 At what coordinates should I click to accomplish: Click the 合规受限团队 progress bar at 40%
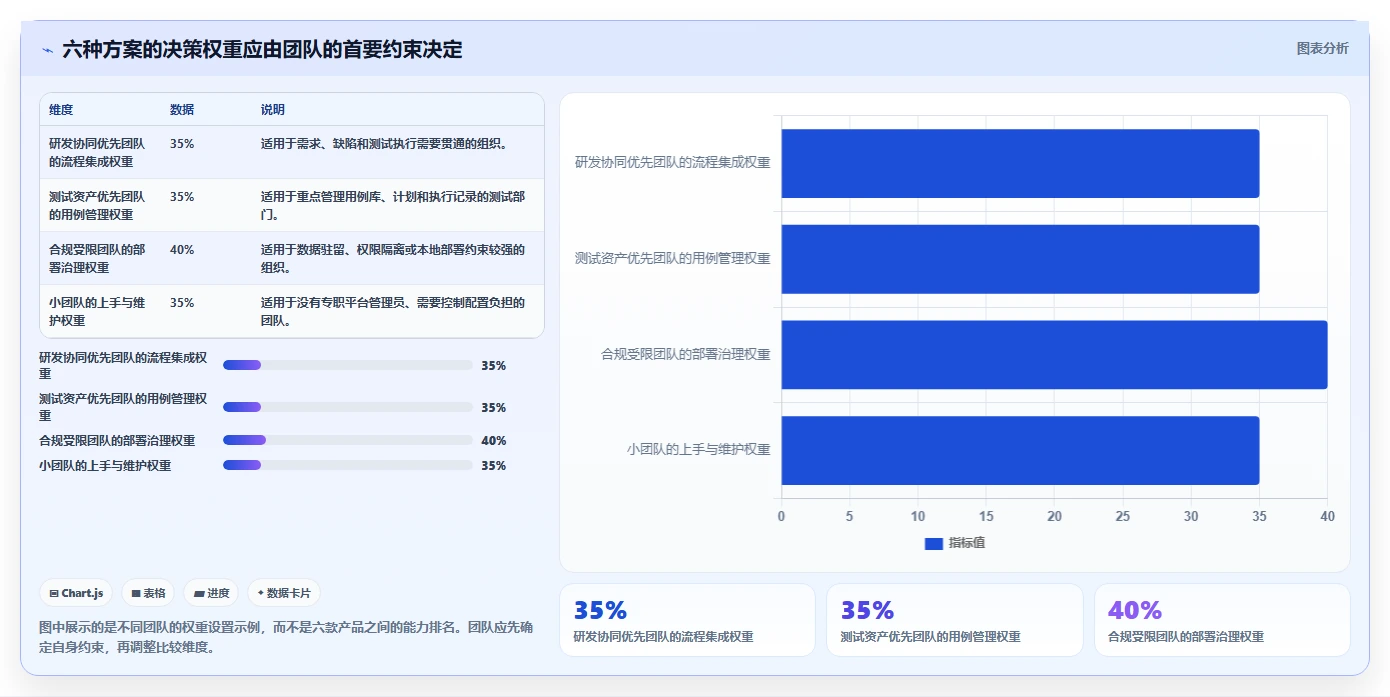(x=348, y=440)
